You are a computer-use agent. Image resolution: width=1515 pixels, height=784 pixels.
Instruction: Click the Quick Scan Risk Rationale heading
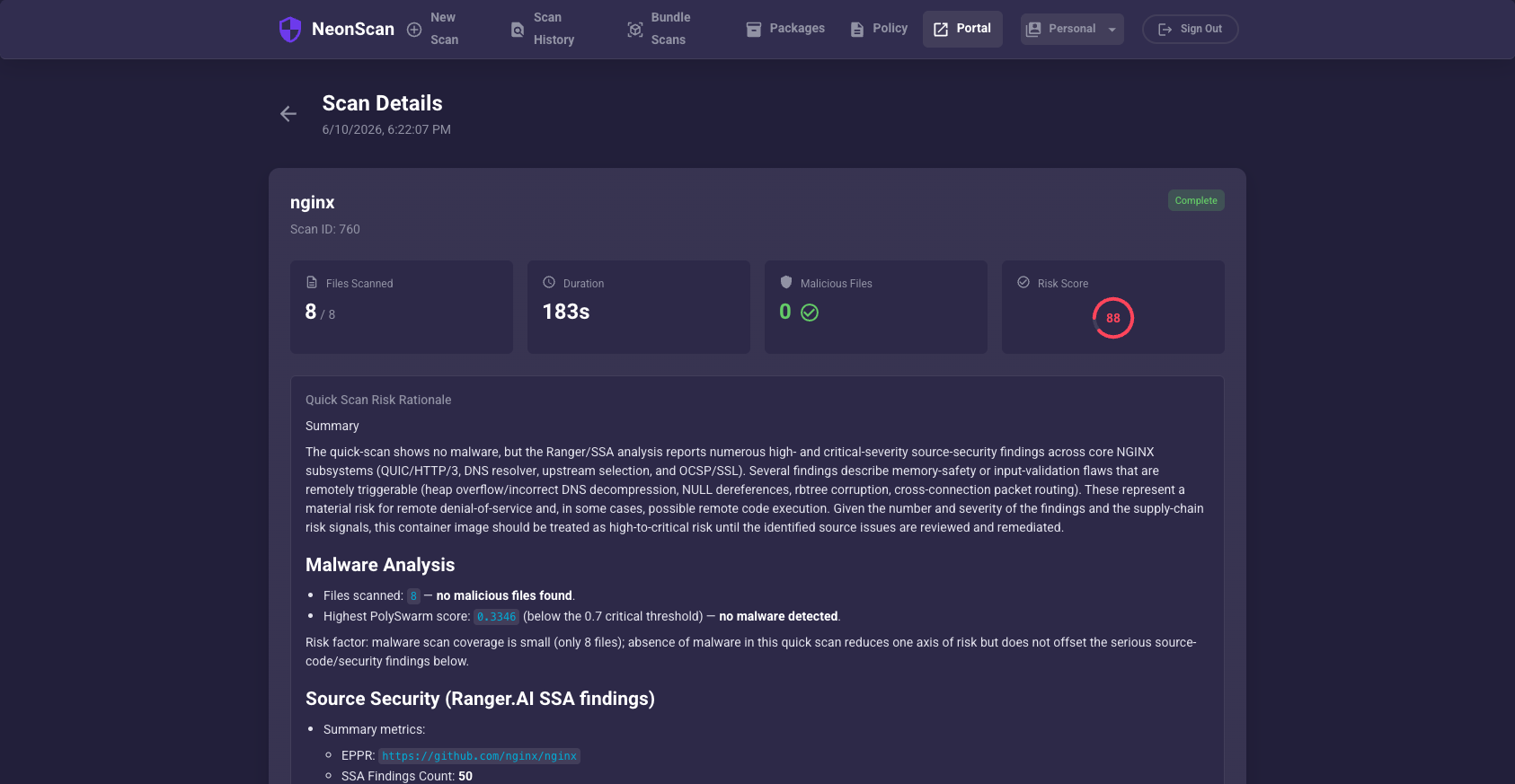[x=378, y=400]
